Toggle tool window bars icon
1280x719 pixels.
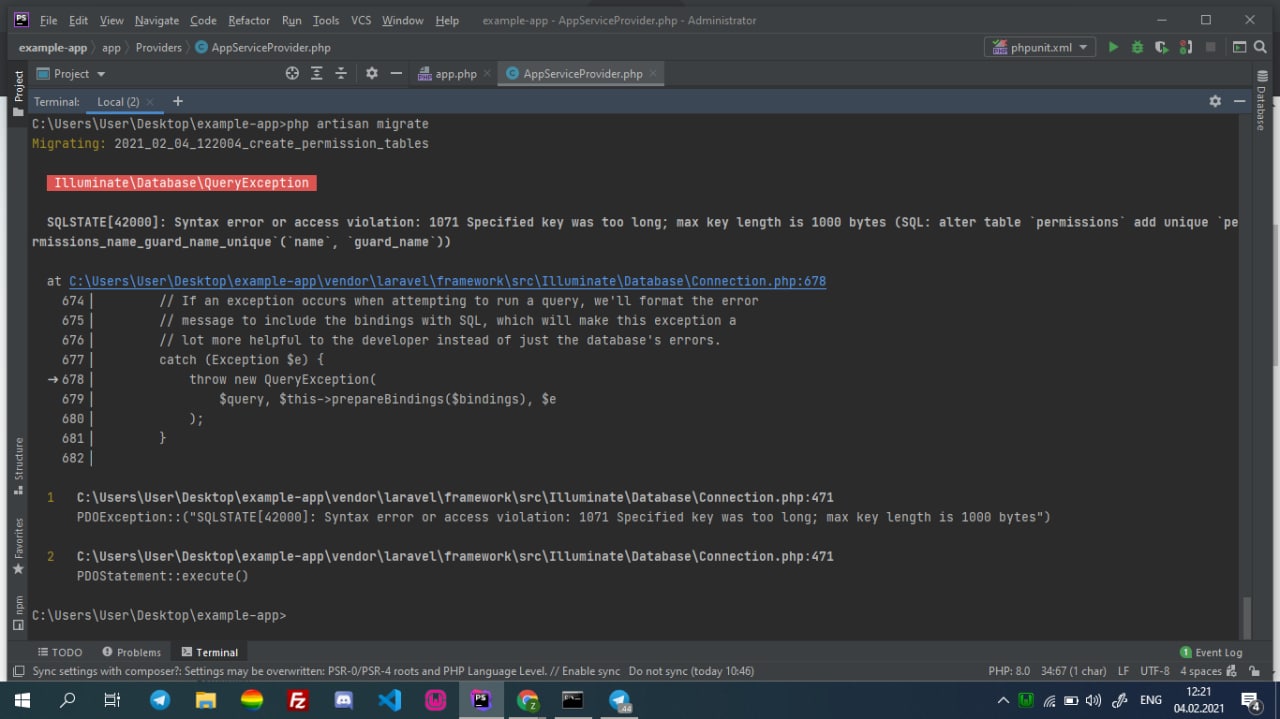click(x=18, y=671)
